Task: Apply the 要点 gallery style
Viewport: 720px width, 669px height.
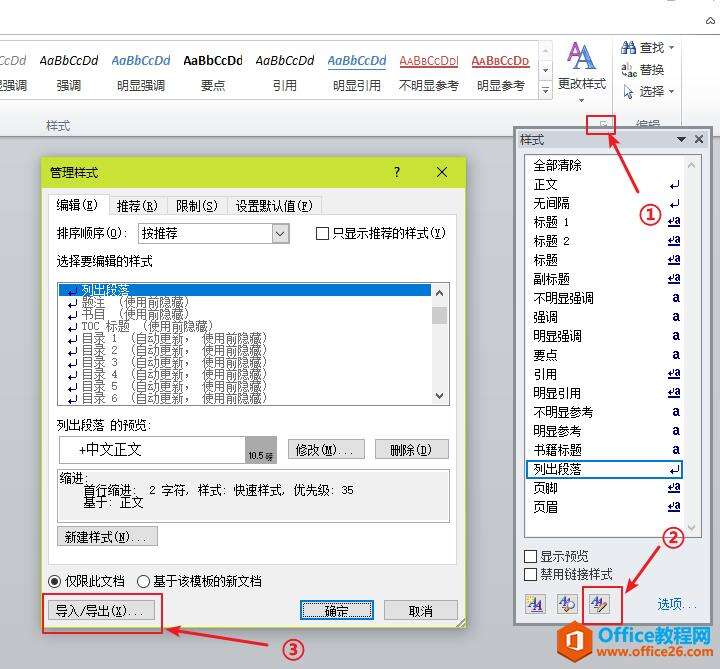Action: pos(213,73)
